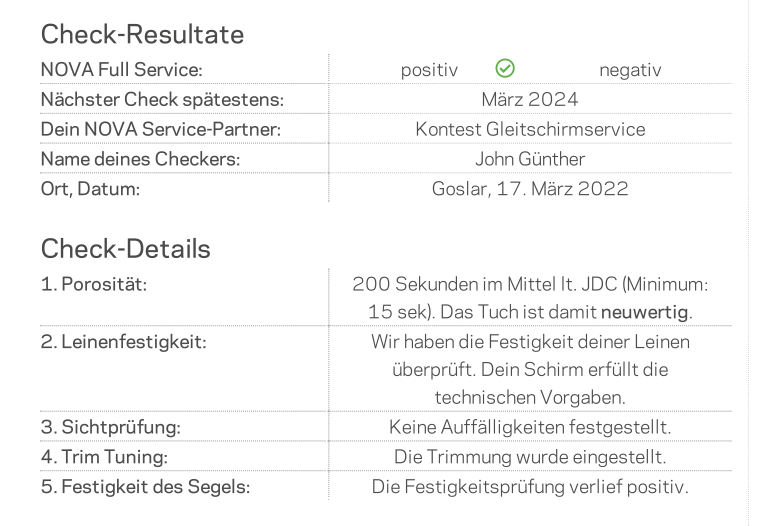Click the 'März 2024' next check date
The image size is (758, 526).
pyautogui.click(x=530, y=100)
